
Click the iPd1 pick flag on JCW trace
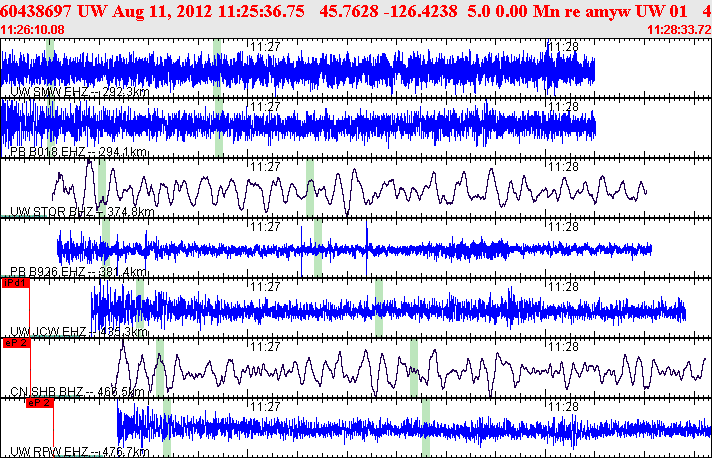(16, 284)
